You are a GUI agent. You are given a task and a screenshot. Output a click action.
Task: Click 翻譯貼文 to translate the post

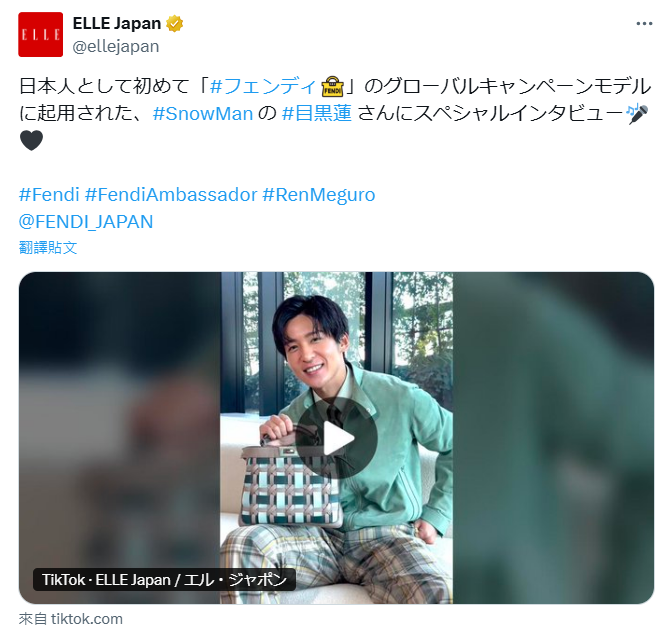[48, 248]
